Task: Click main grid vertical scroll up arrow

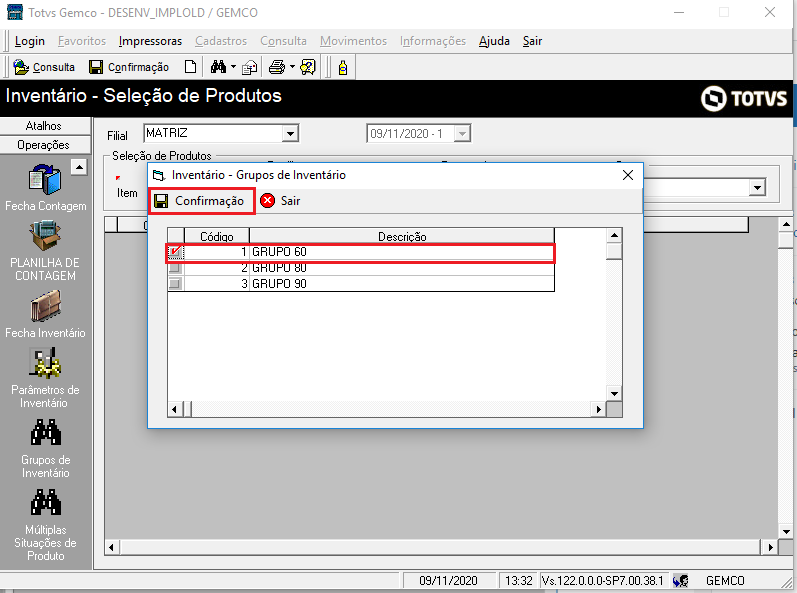Action: coord(786,224)
